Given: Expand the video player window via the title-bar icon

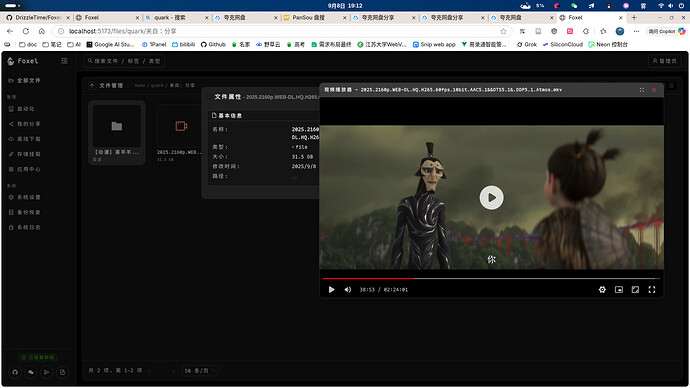Looking at the screenshot, I should click(642, 90).
